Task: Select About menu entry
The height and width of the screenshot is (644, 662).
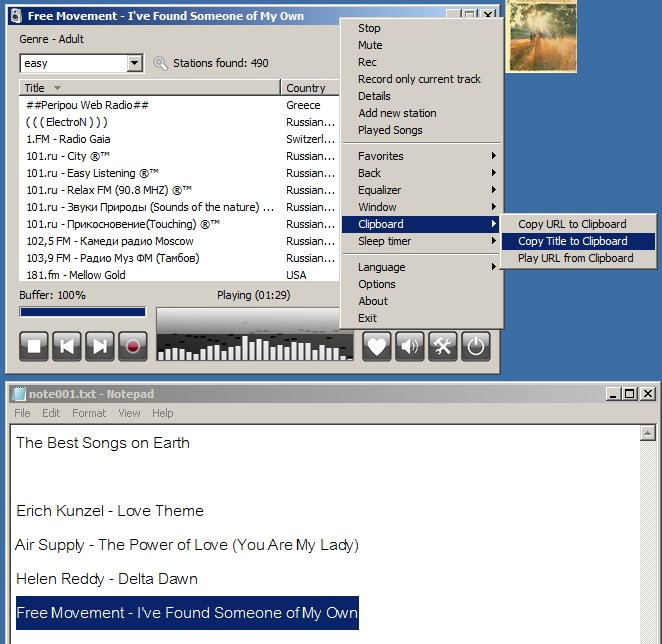Action: click(x=421, y=301)
